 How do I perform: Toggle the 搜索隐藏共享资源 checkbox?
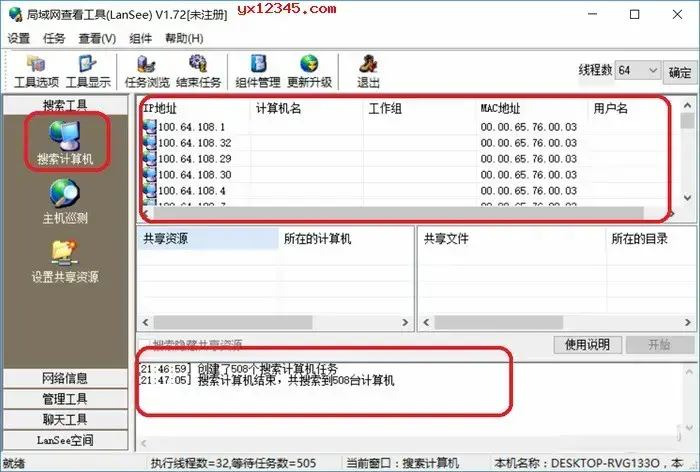pyautogui.click(x=145, y=344)
